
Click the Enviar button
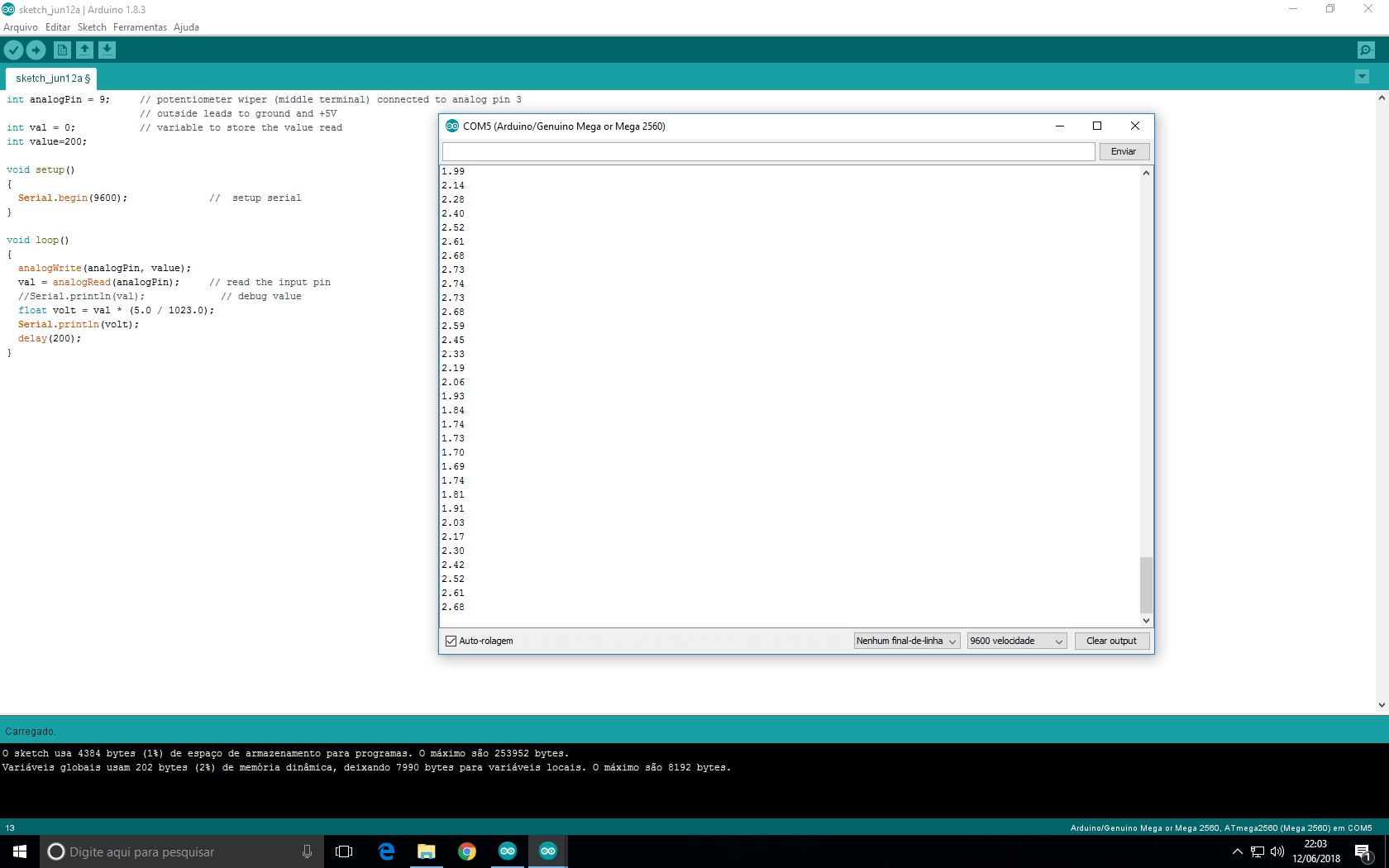pos(1124,151)
